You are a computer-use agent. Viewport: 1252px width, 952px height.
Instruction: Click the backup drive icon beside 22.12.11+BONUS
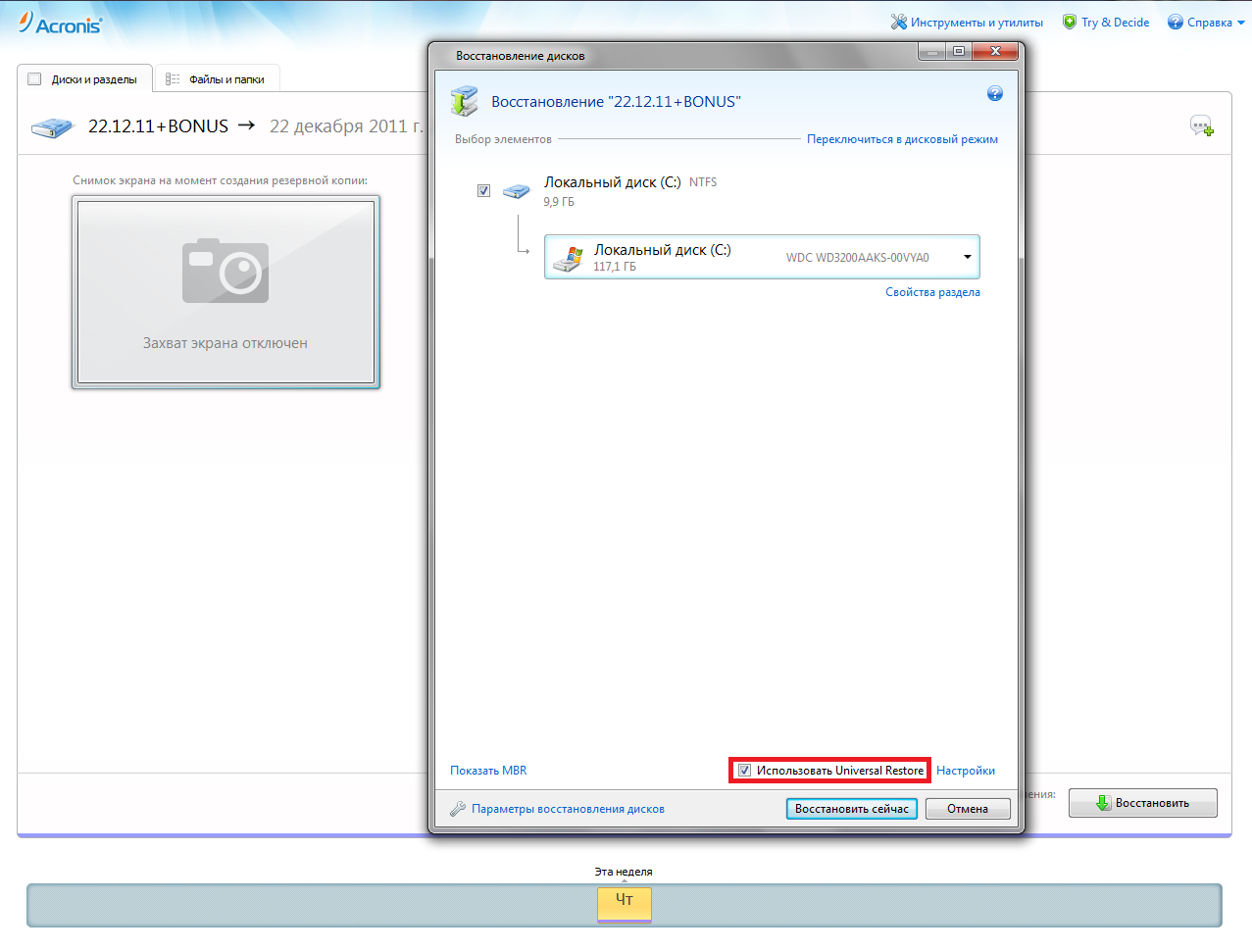(52, 127)
